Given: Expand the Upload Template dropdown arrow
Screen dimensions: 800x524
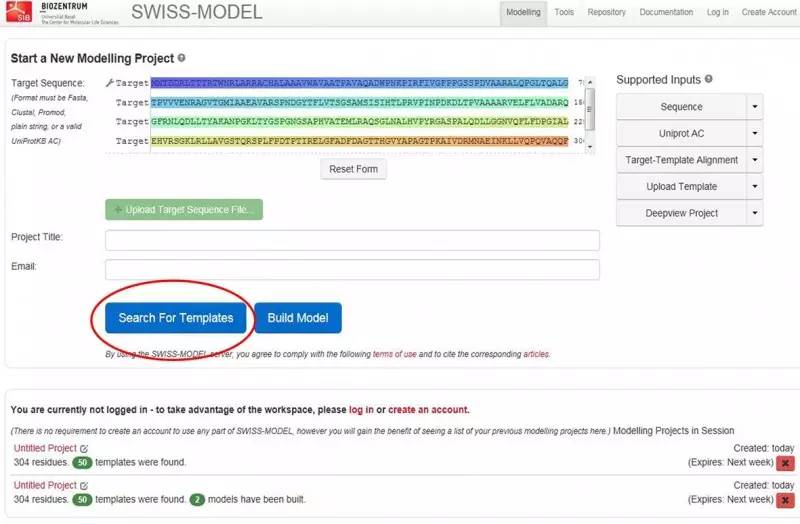Looking at the screenshot, I should click(755, 186).
